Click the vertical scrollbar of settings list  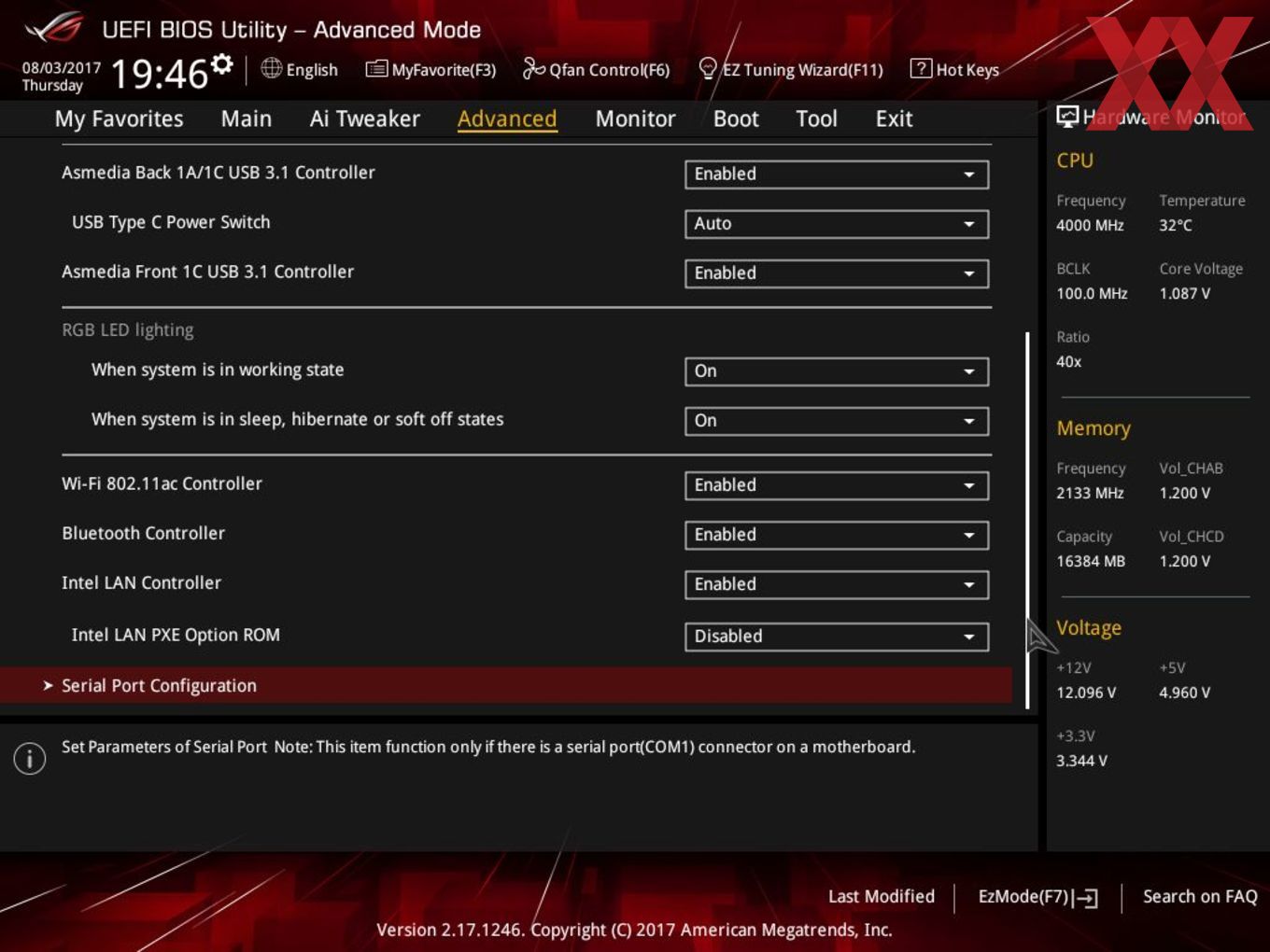coord(1027,520)
